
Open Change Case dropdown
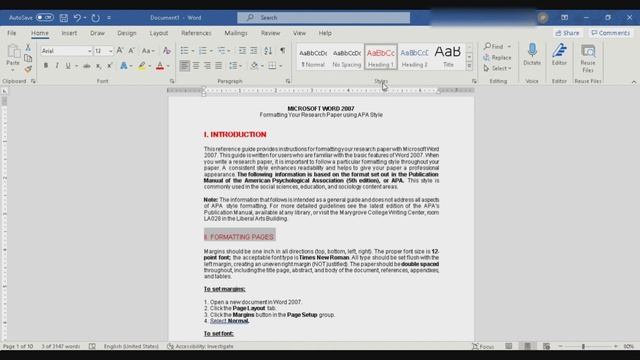tap(148, 51)
